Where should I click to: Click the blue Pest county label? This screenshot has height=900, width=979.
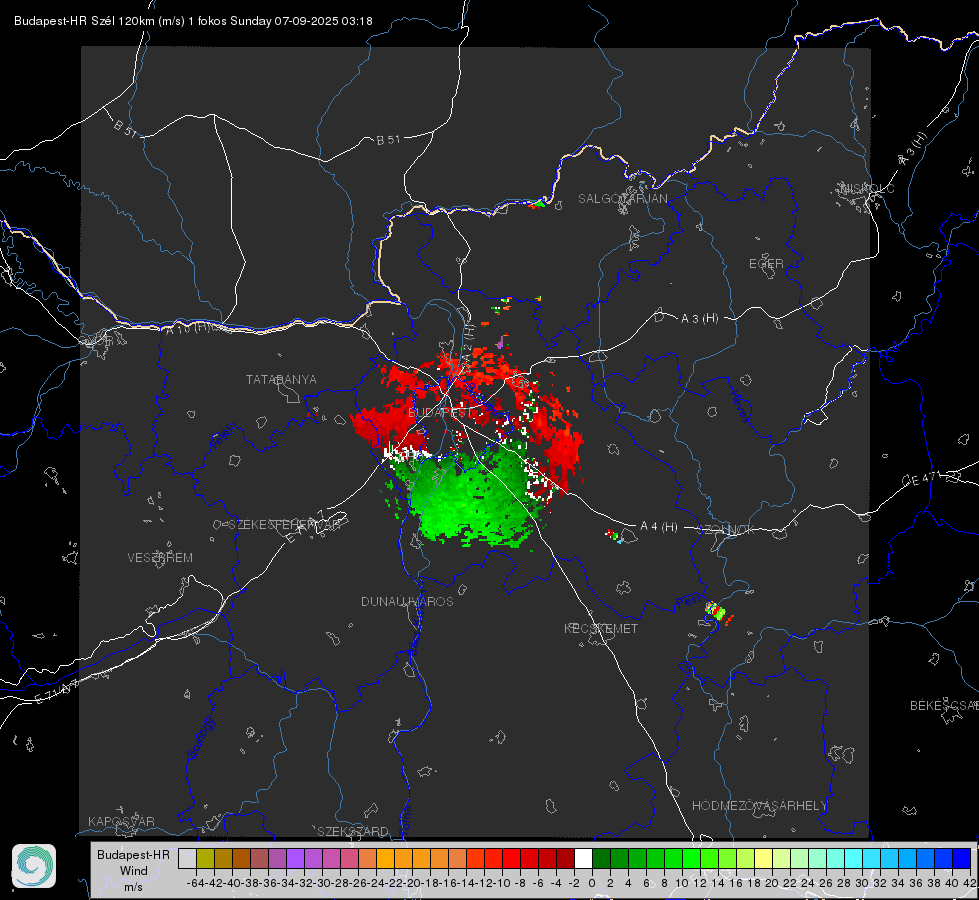tap(688, 601)
